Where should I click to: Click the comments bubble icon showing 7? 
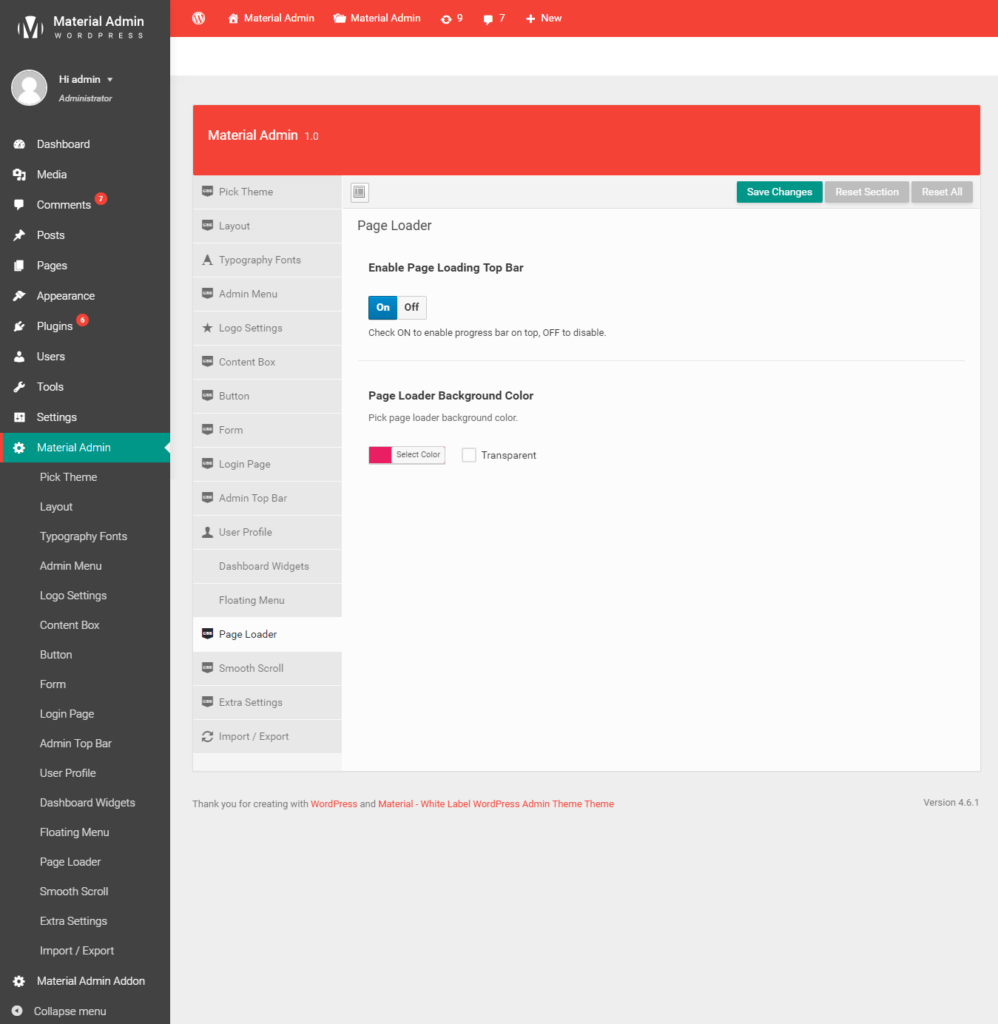[488, 19]
